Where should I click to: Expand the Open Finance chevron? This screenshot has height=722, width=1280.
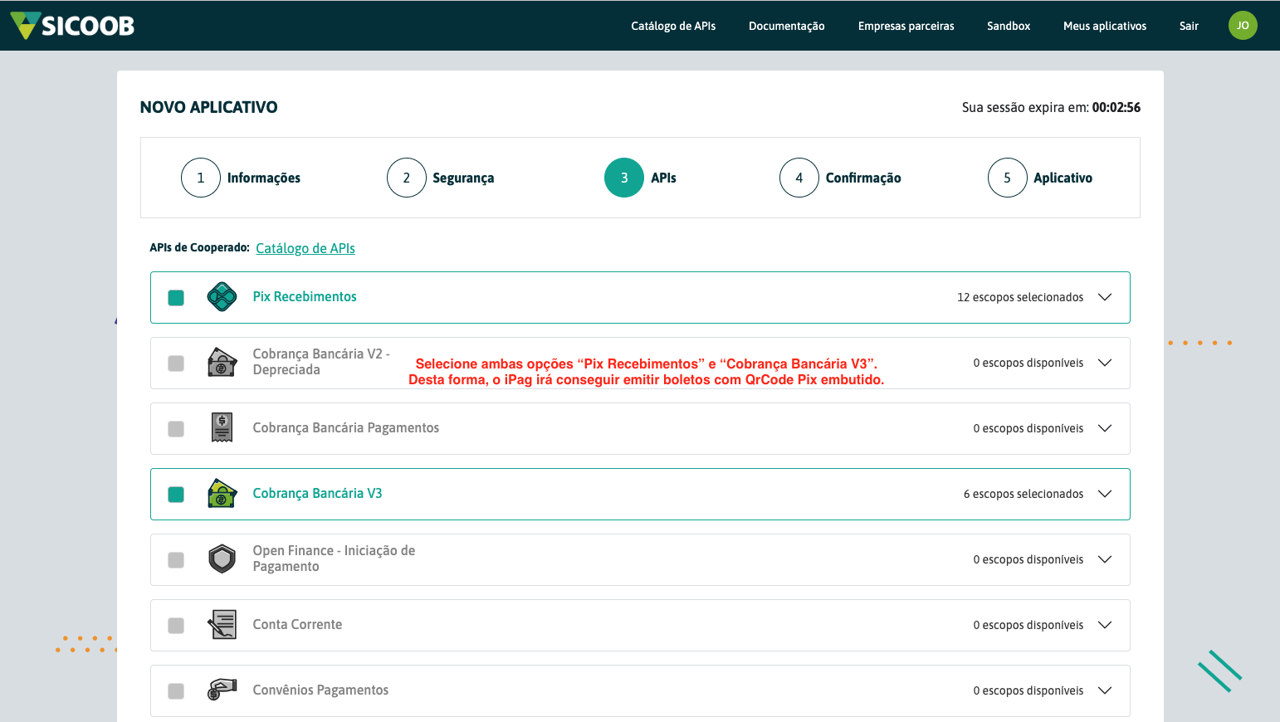pos(1105,559)
